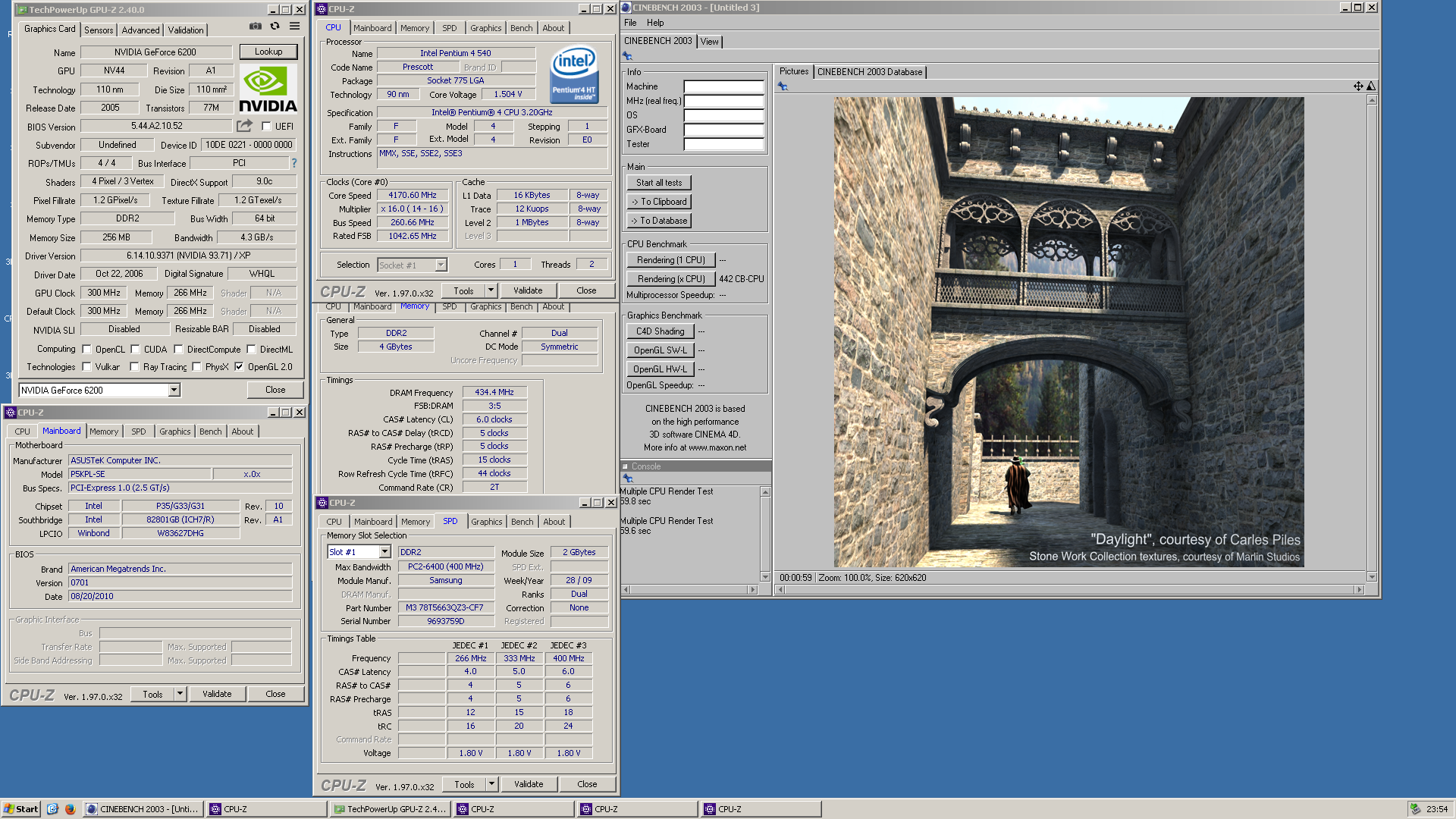Switch to the GPU-Z Advanced tab
Viewport: 1456px width, 819px height.
(x=140, y=30)
